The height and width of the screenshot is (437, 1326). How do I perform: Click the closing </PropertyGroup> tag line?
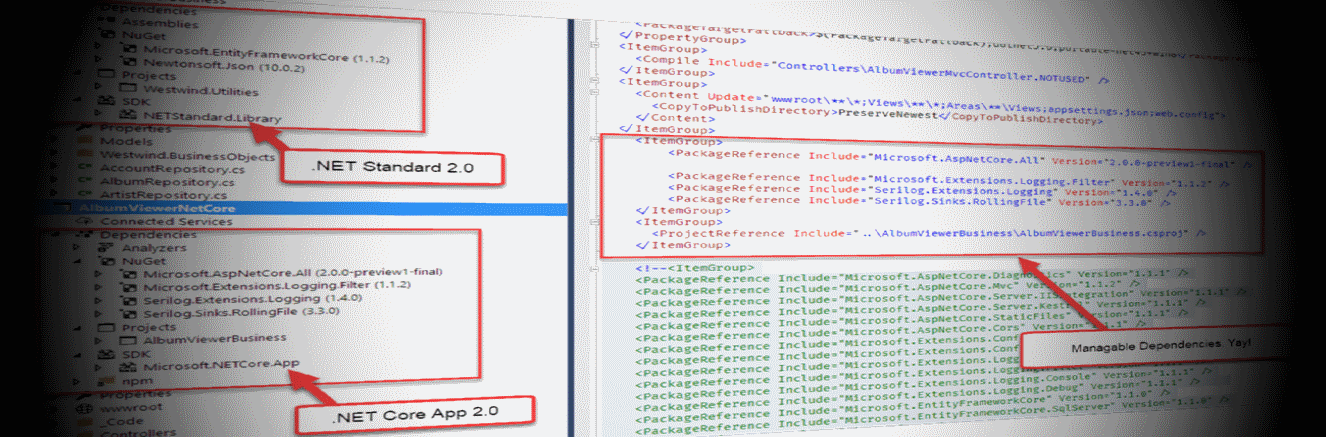click(682, 37)
